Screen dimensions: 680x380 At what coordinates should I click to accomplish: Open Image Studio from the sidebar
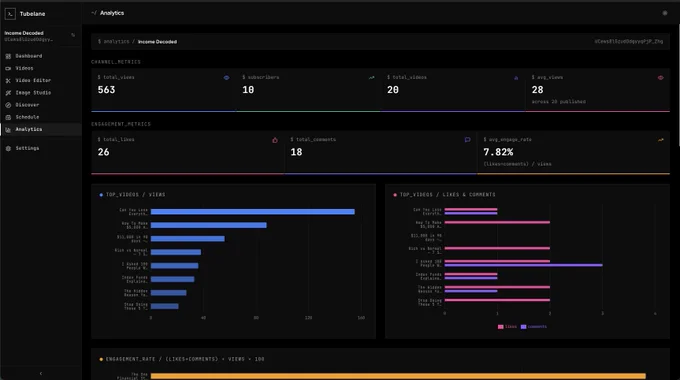pos(41,92)
